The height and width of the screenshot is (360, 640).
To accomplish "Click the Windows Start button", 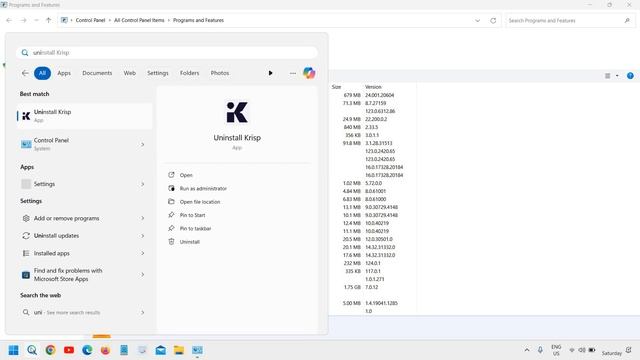I will click(x=13, y=350).
